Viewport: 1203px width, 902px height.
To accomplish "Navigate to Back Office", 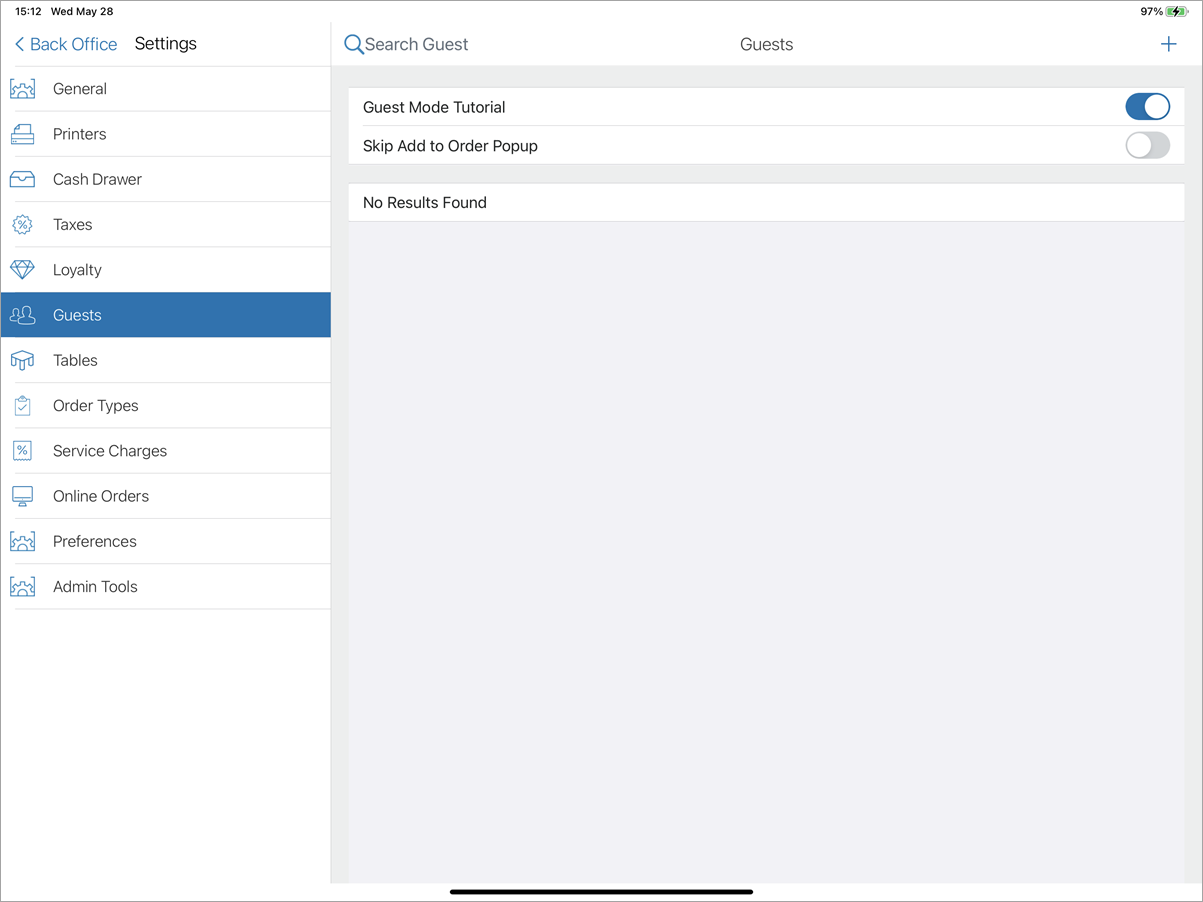I will (x=64, y=44).
